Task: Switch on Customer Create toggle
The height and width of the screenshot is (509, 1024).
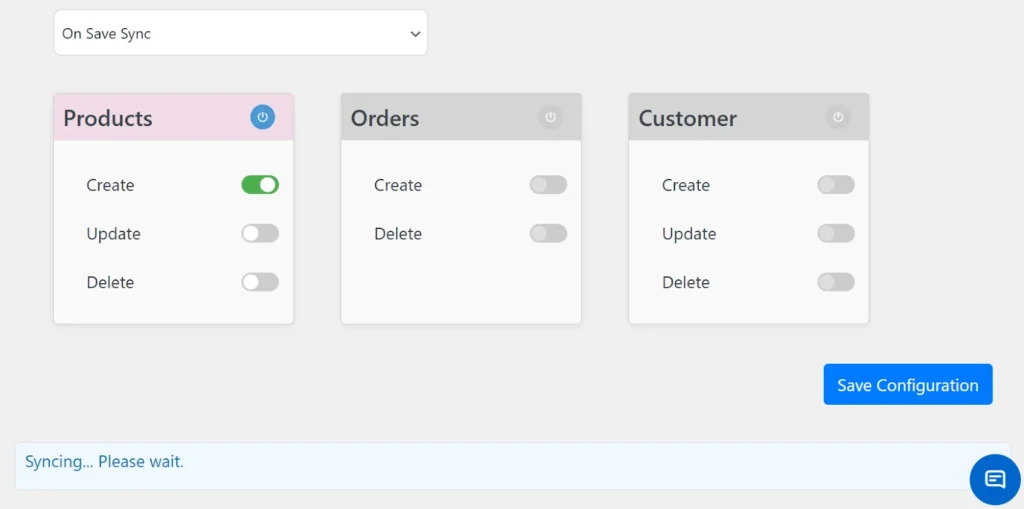Action: point(836,185)
